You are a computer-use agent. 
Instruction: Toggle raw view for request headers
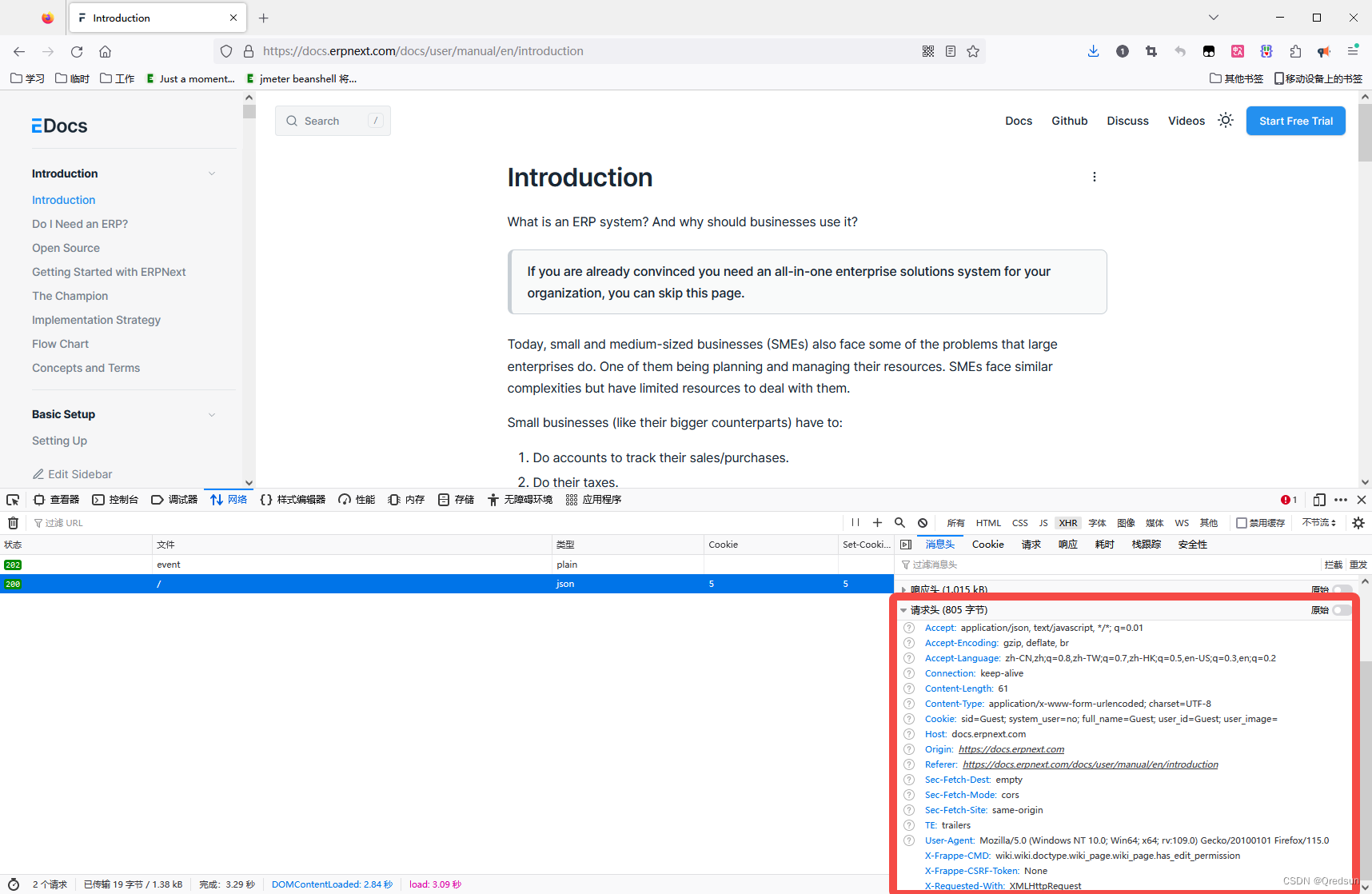pyautogui.click(x=1342, y=610)
